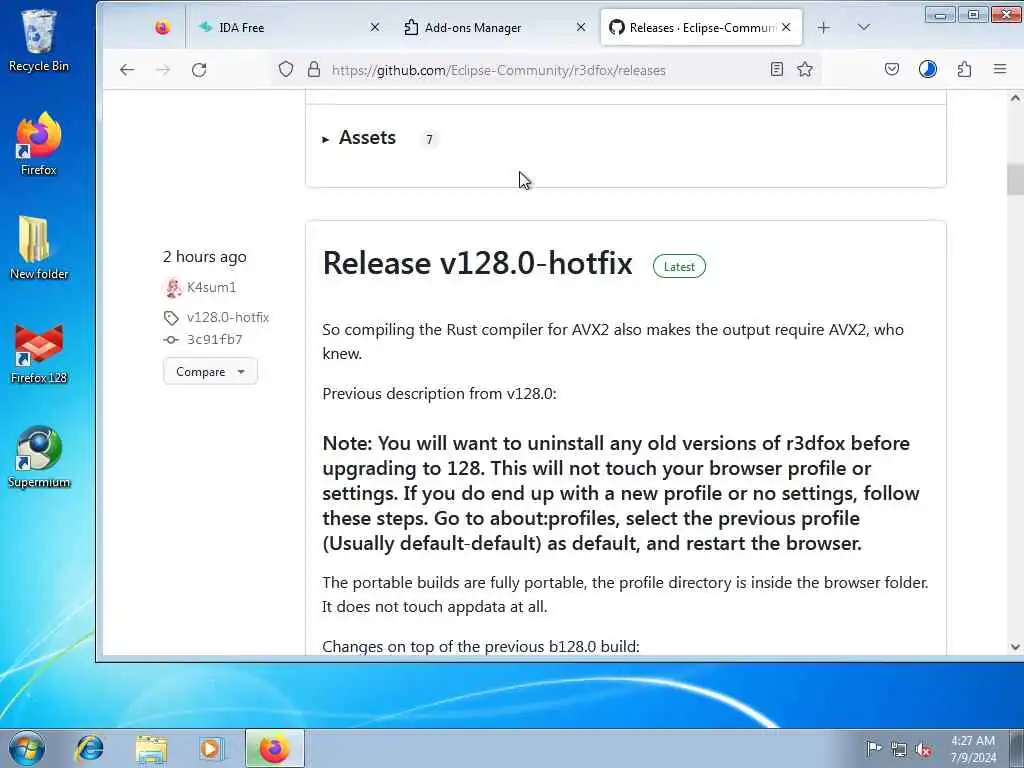Image resolution: width=1024 pixels, height=768 pixels.
Task: Close the Add-ons Manager tab
Action: click(581, 27)
